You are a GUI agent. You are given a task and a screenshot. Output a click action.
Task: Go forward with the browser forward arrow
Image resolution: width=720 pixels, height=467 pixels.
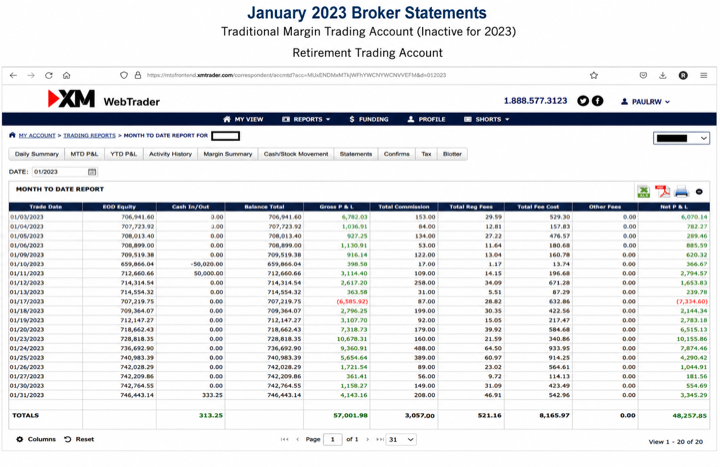coord(31,75)
